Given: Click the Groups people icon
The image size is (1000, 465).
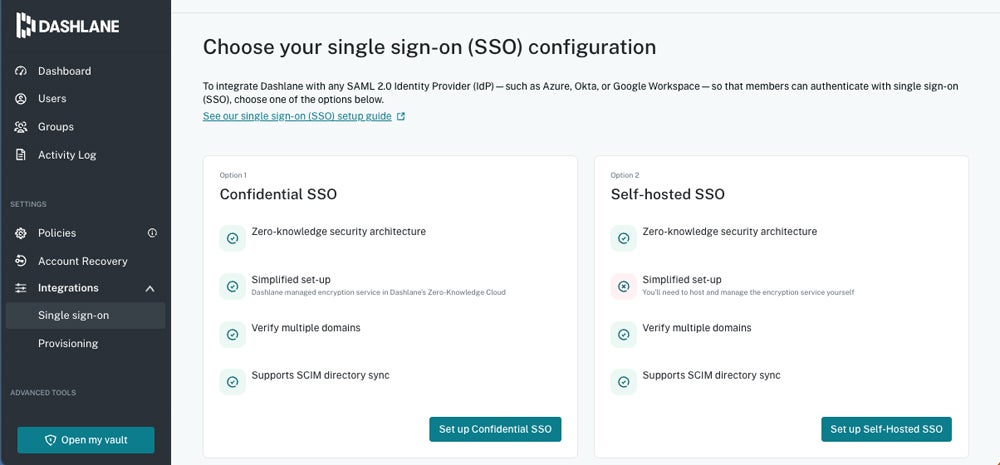Looking at the screenshot, I should click(20, 127).
